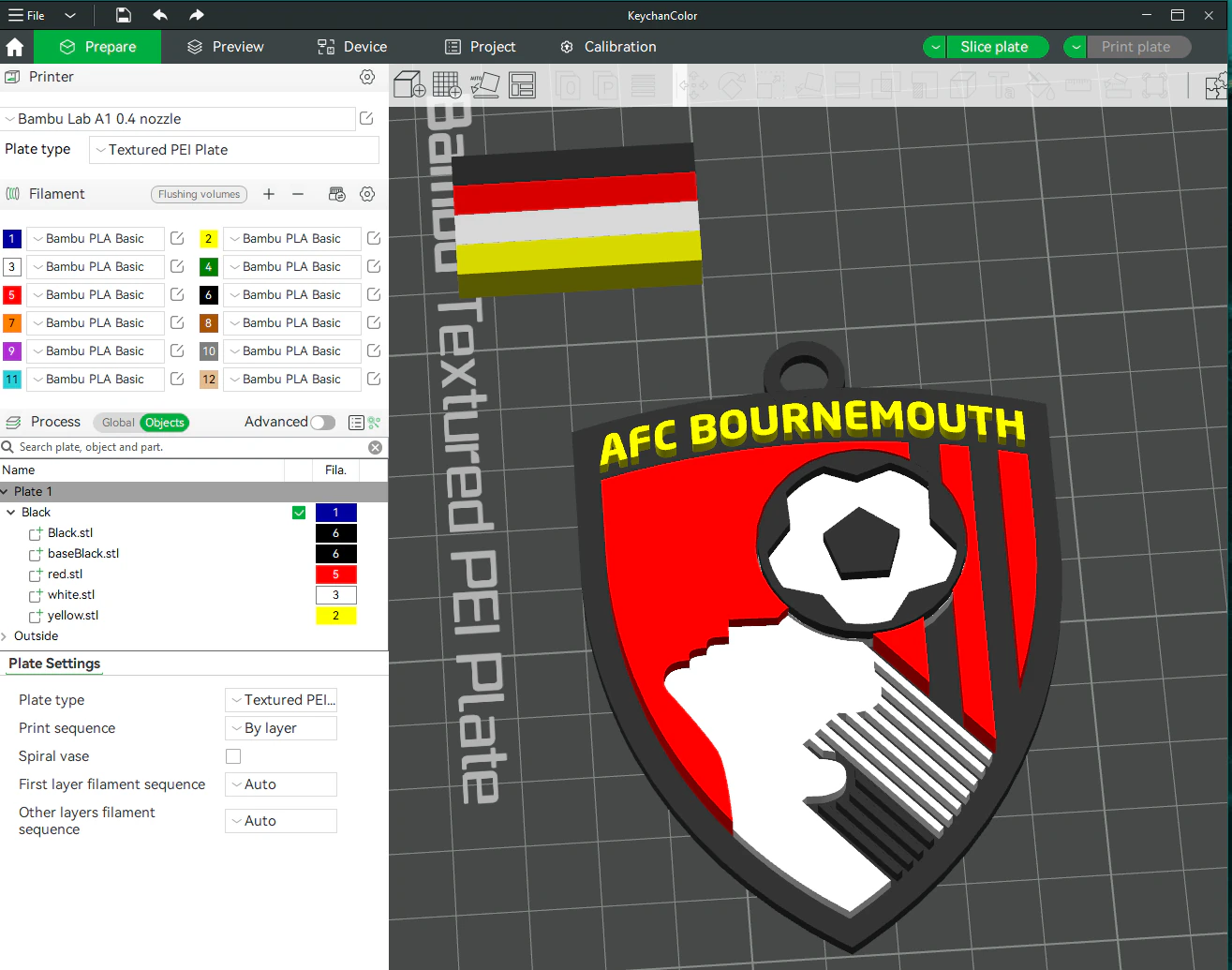The width and height of the screenshot is (1232, 970).
Task: Switch to the Device tab
Action: pyautogui.click(x=352, y=47)
